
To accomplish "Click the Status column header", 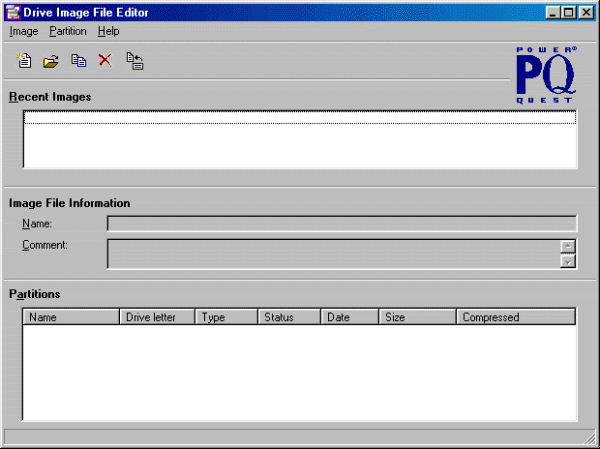I will coord(289,317).
